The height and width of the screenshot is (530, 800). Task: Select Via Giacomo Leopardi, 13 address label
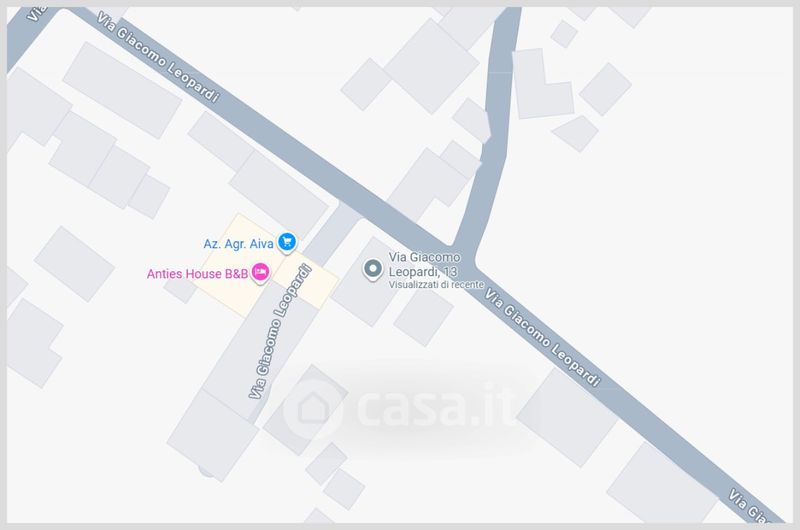424,264
